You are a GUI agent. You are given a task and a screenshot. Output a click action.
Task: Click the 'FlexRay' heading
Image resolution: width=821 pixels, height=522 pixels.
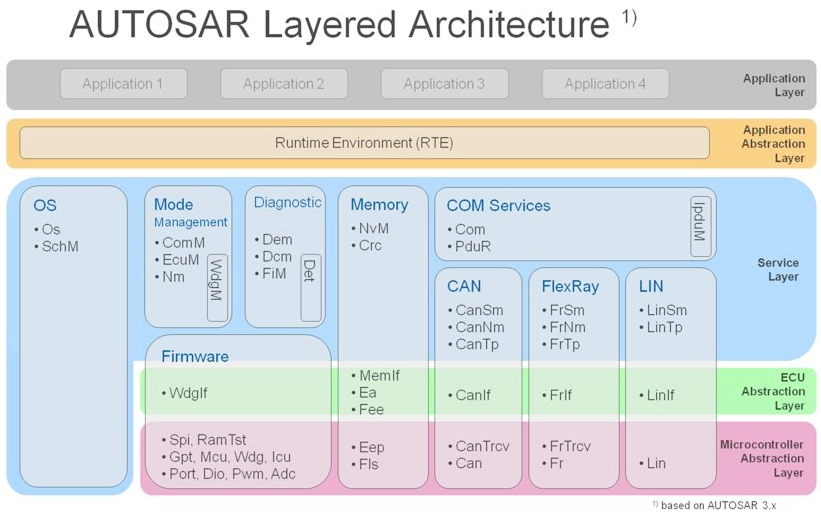[x=570, y=286]
